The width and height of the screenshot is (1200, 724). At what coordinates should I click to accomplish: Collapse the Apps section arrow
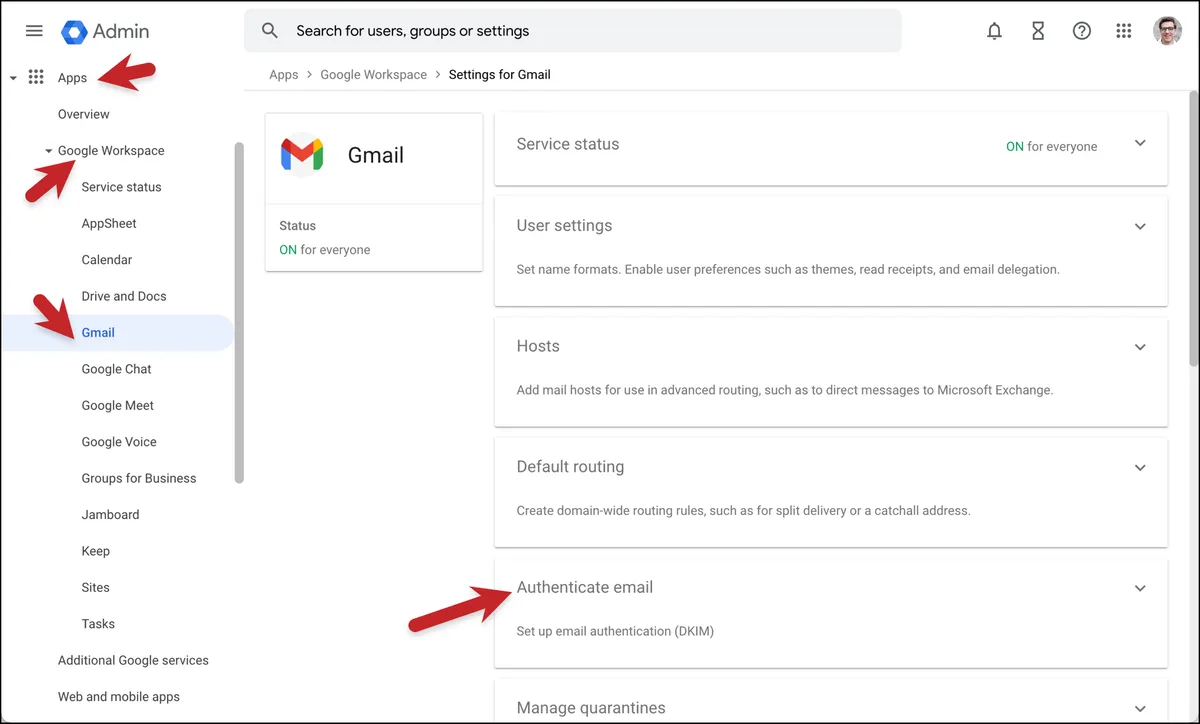(x=13, y=78)
